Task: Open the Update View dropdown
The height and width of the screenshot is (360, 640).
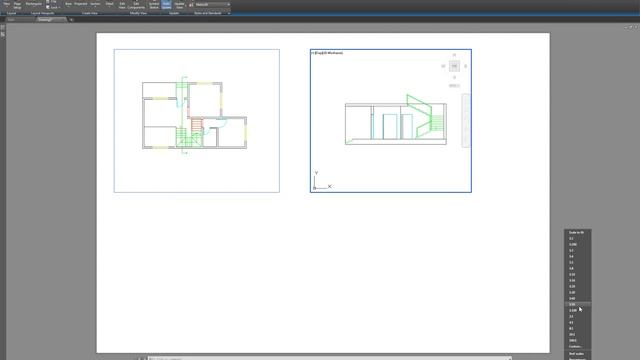Action: click(x=179, y=5)
